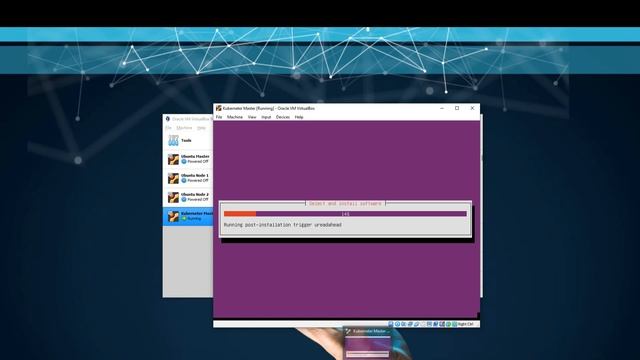Click the Ubuntu Node 1 OS icon
The width and height of the screenshot is (640, 360).
pos(173,178)
